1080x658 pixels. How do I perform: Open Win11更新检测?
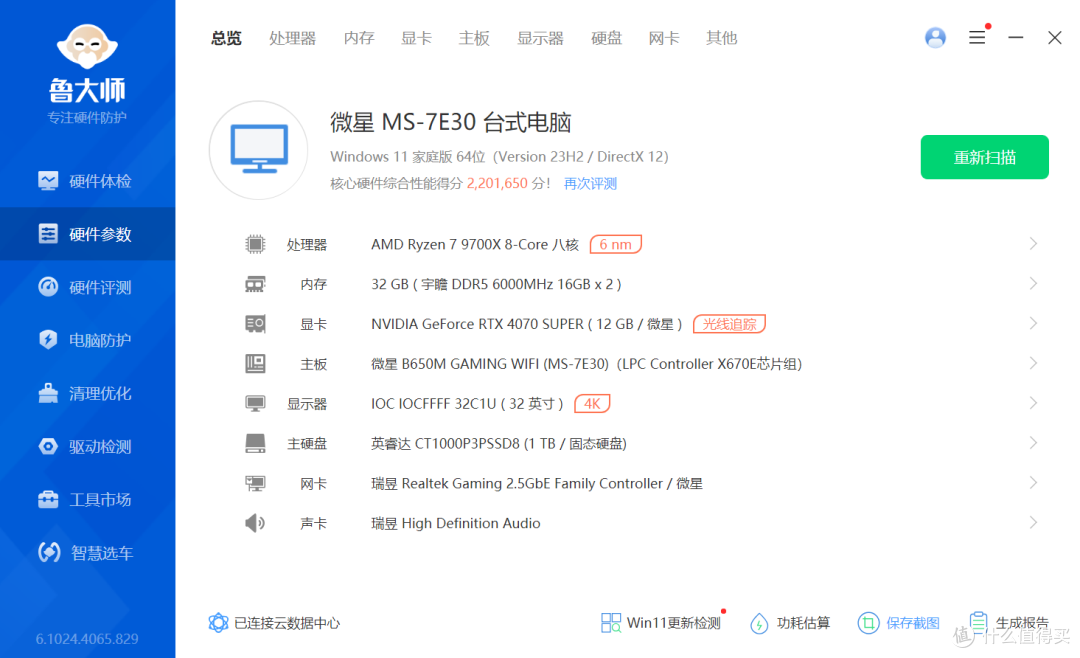tap(661, 623)
